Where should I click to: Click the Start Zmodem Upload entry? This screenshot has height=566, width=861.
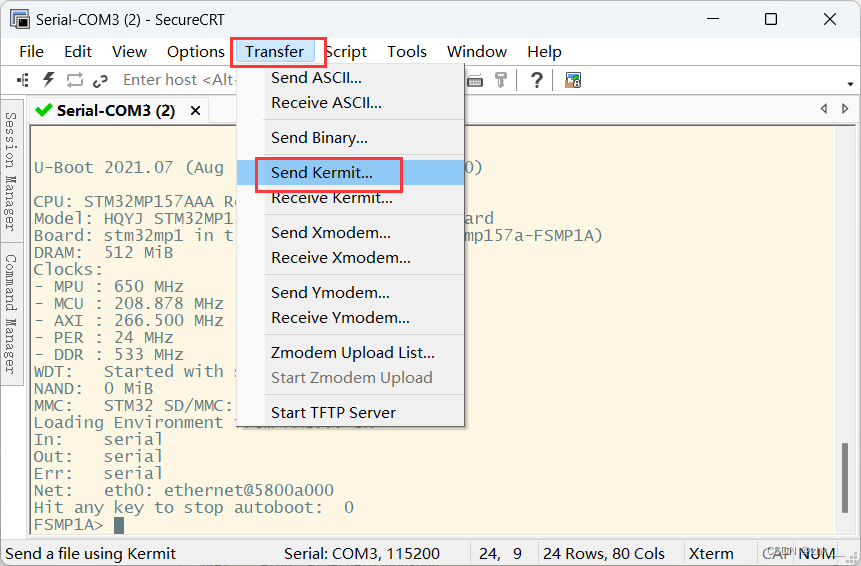point(350,378)
